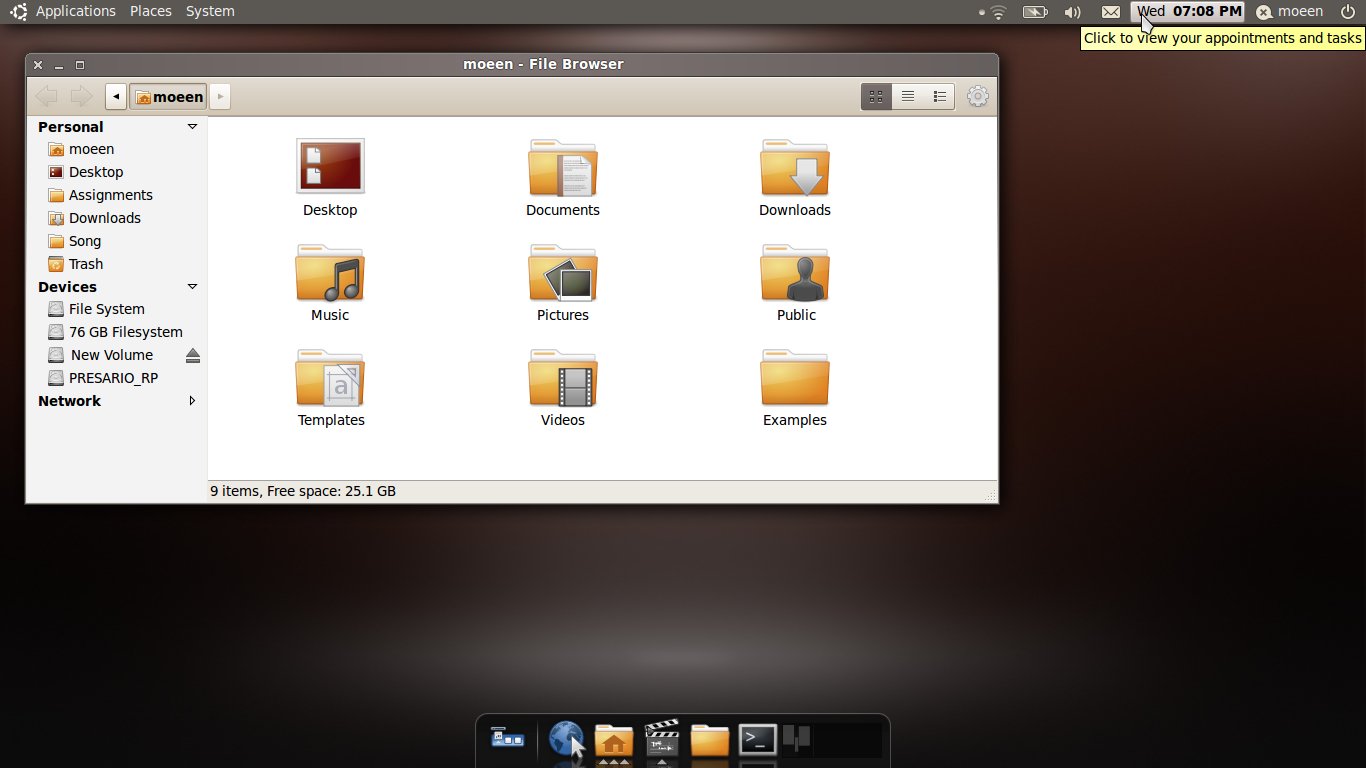Show next path with right triangle
Image resolution: width=1366 pixels, height=768 pixels.
220,96
